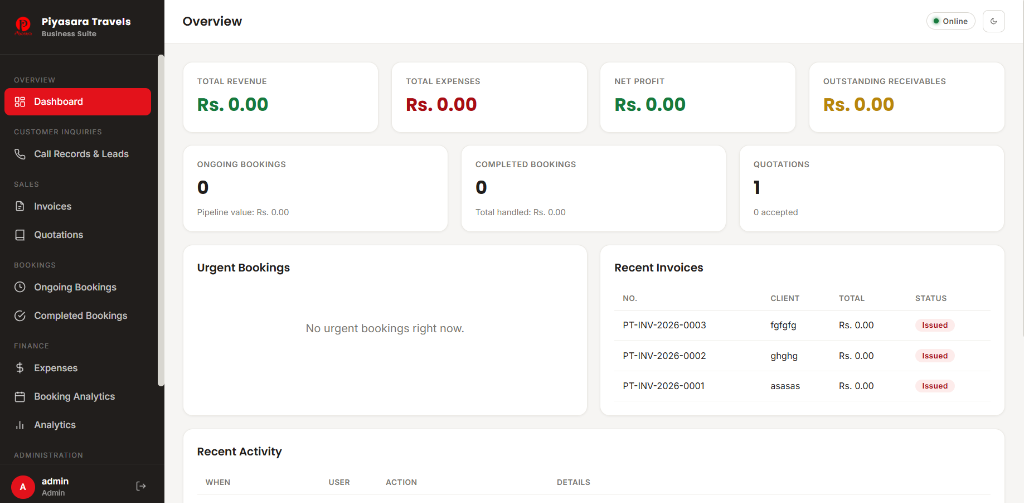1024x503 pixels.
Task: Click the Quotations book icon
Action: tap(20, 235)
